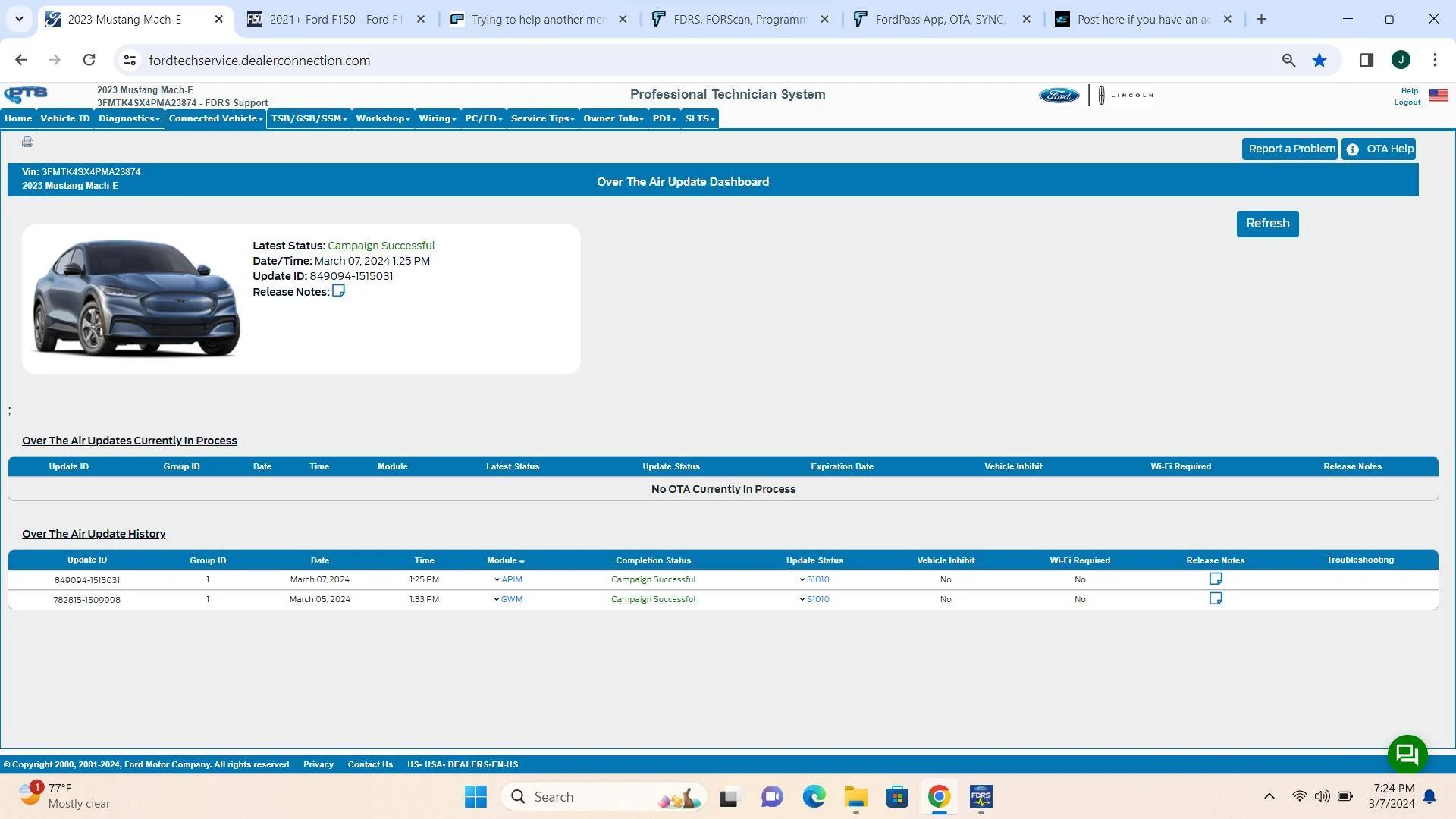Close the 2021+ Ford F150 tab
1456x819 pixels.
click(x=421, y=20)
